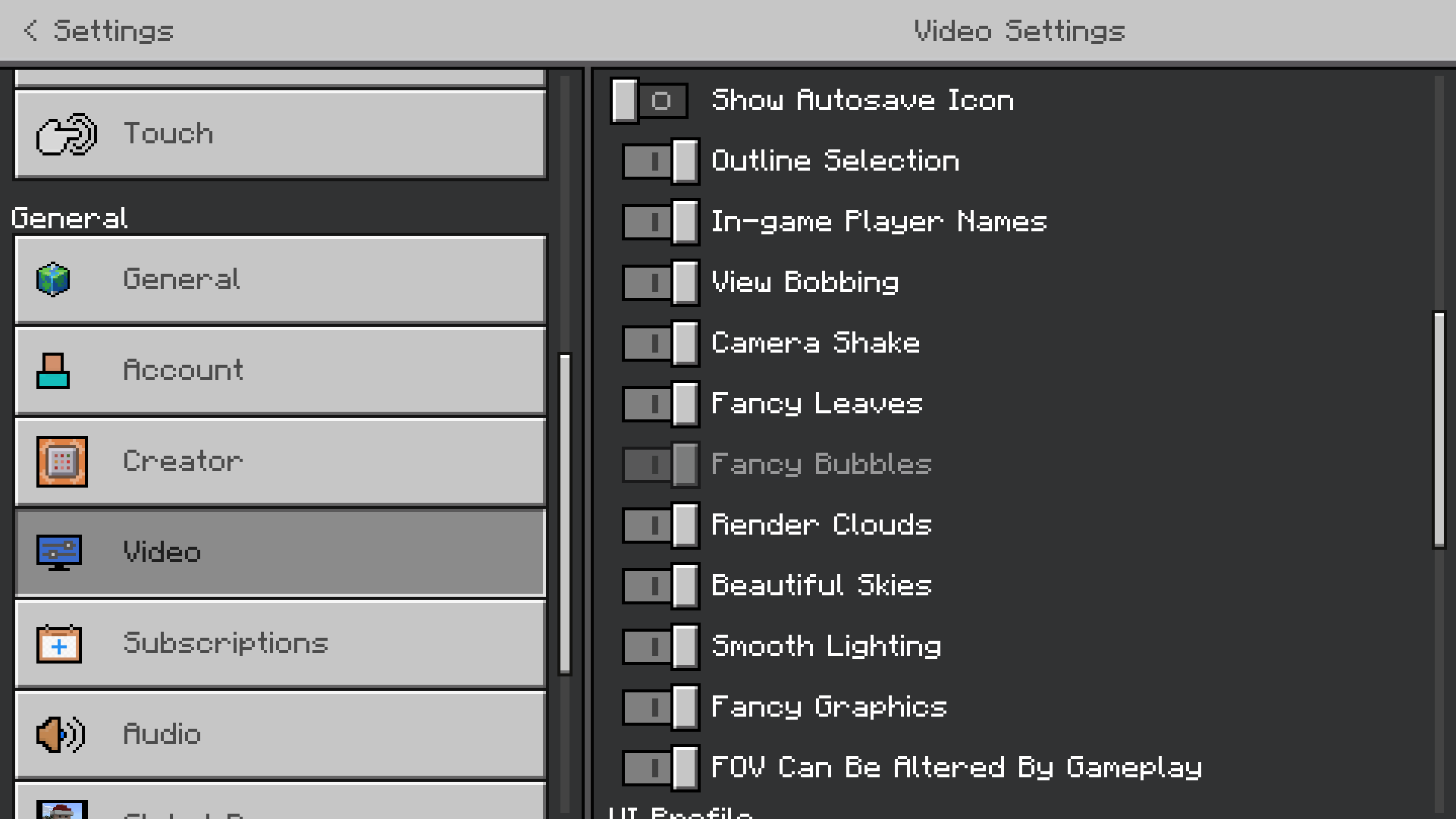
Task: Click the back arrow beside Settings
Action: [x=30, y=30]
